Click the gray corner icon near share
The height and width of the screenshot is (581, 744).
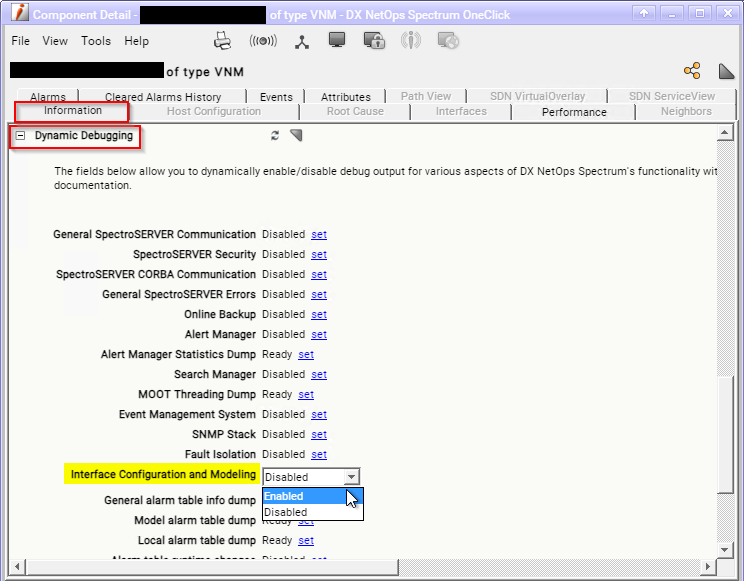[x=727, y=70]
